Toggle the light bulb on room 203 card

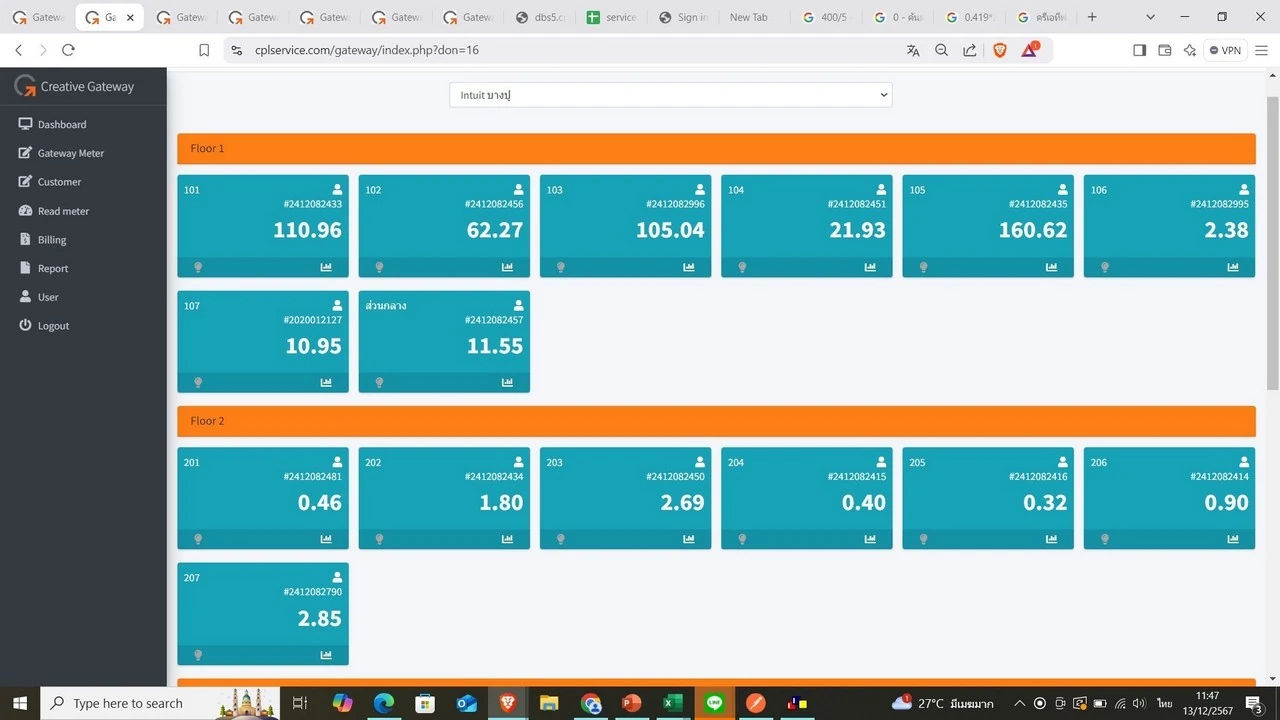click(x=561, y=539)
